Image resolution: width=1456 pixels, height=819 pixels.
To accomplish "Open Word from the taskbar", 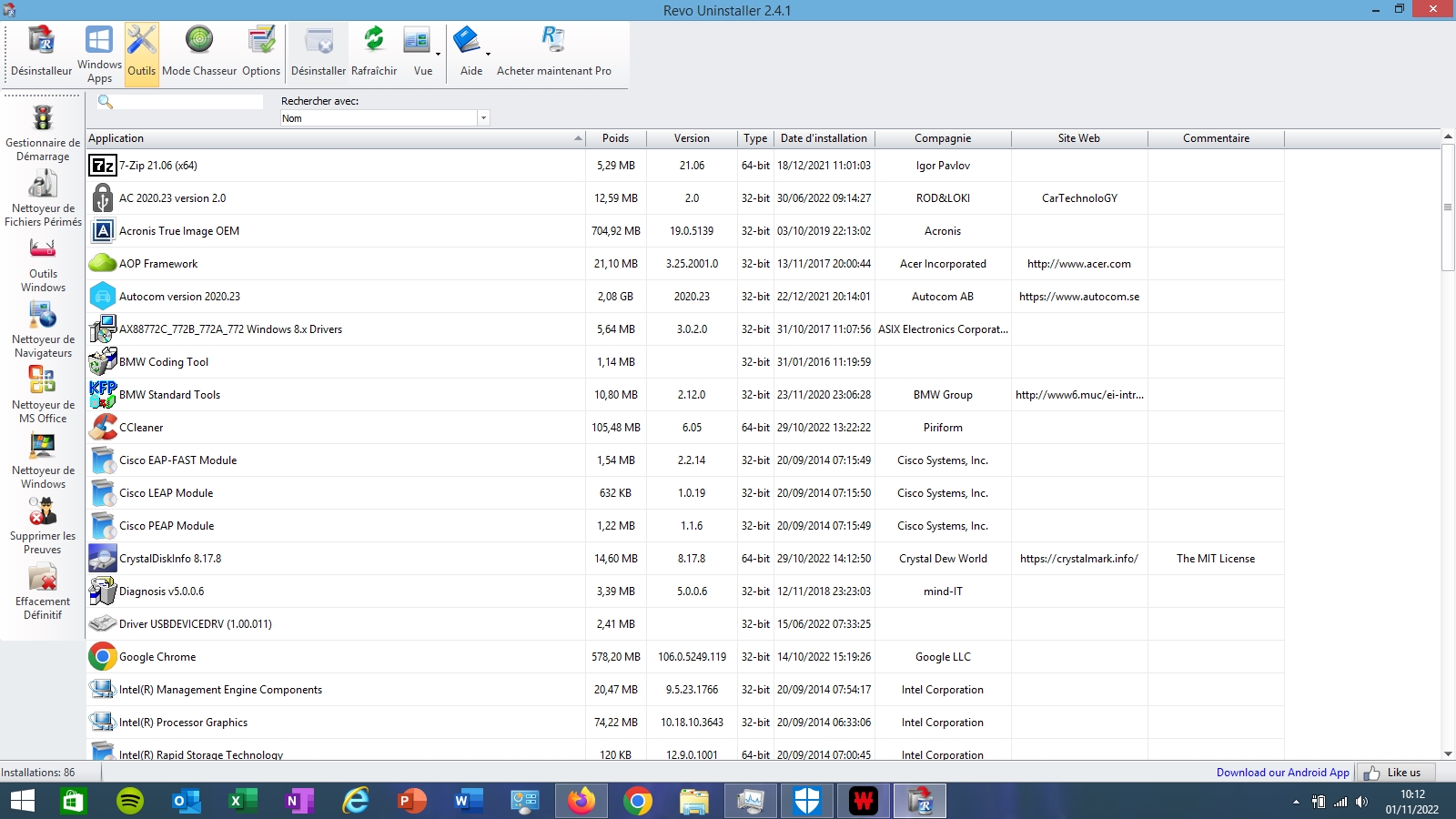I will click(469, 801).
